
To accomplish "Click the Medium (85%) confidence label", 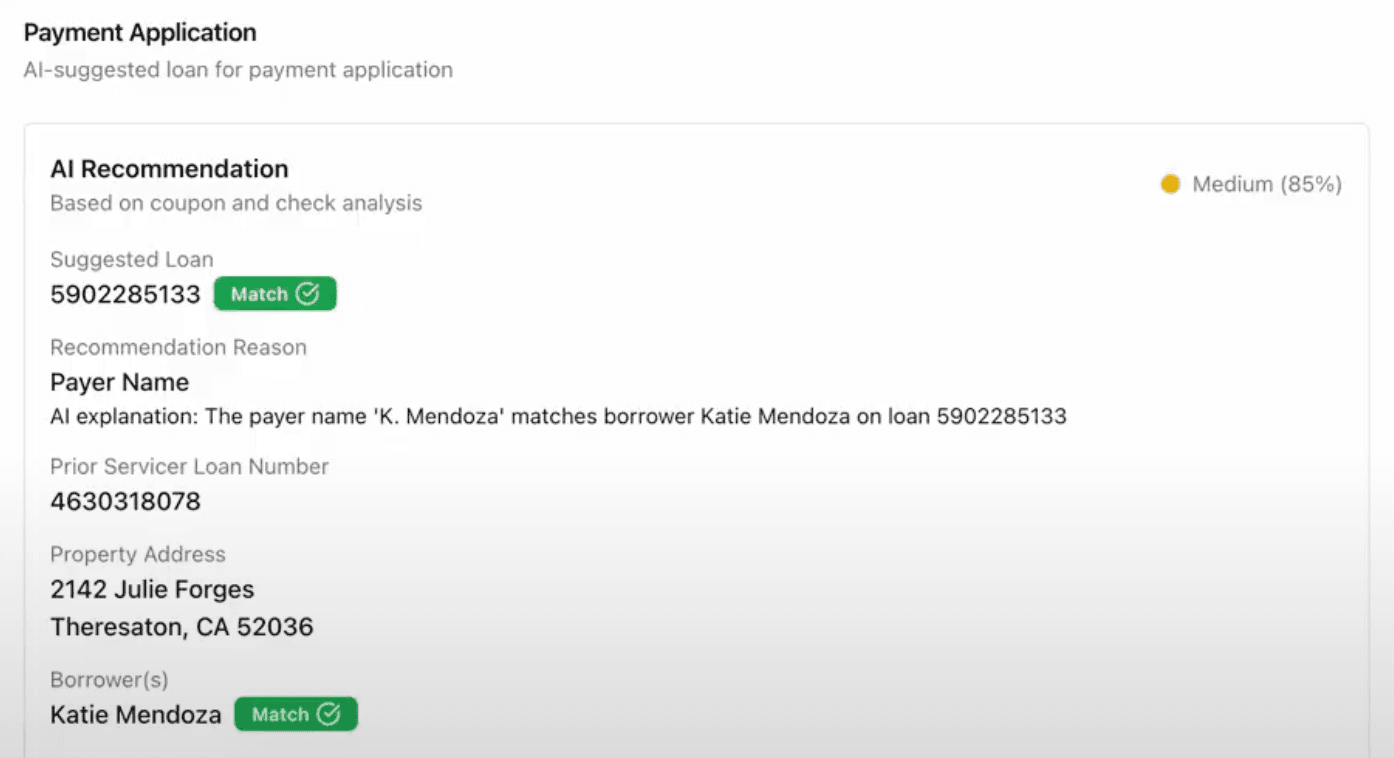I will point(1267,184).
